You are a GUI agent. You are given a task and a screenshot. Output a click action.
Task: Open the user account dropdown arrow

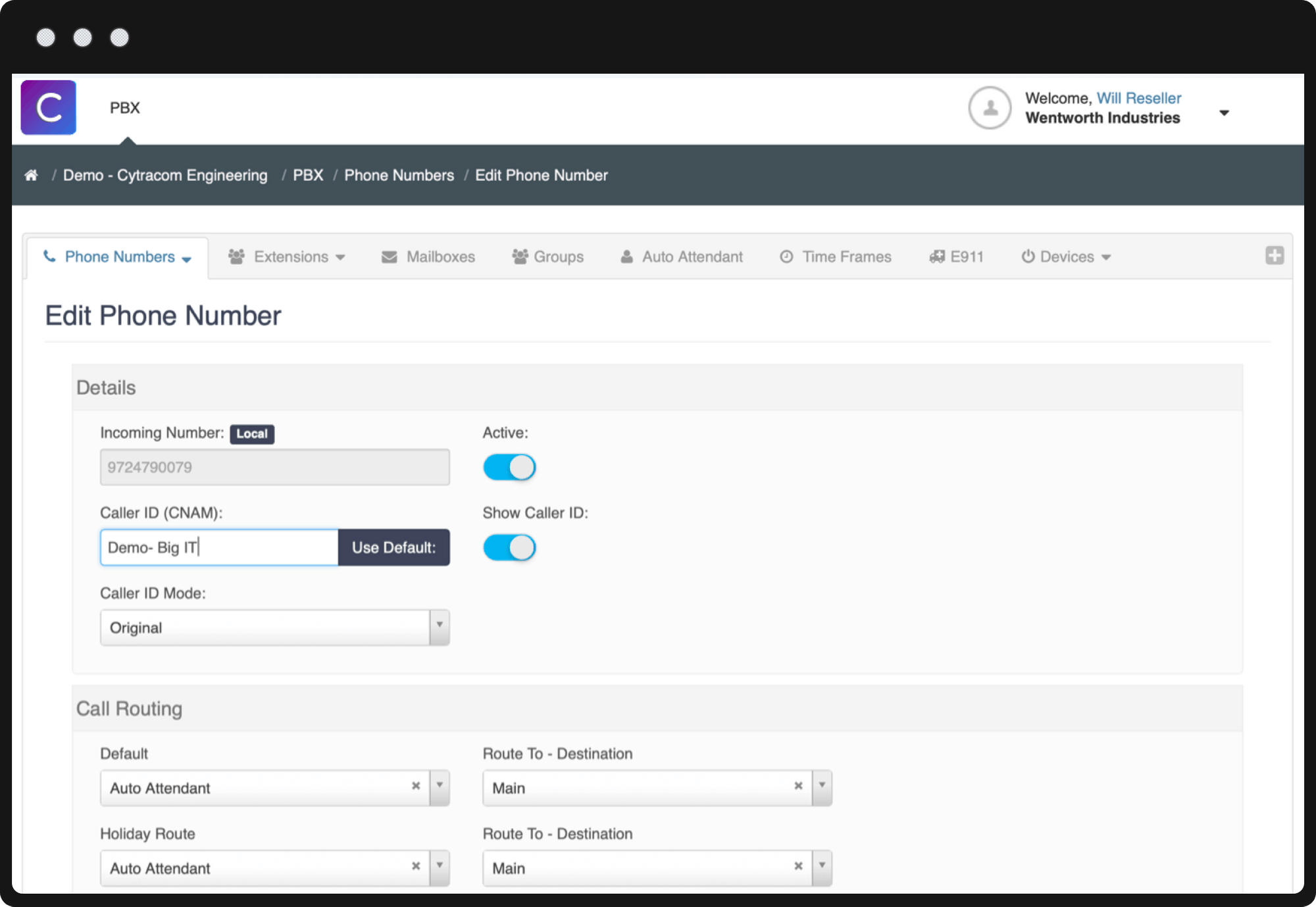pyautogui.click(x=1224, y=113)
